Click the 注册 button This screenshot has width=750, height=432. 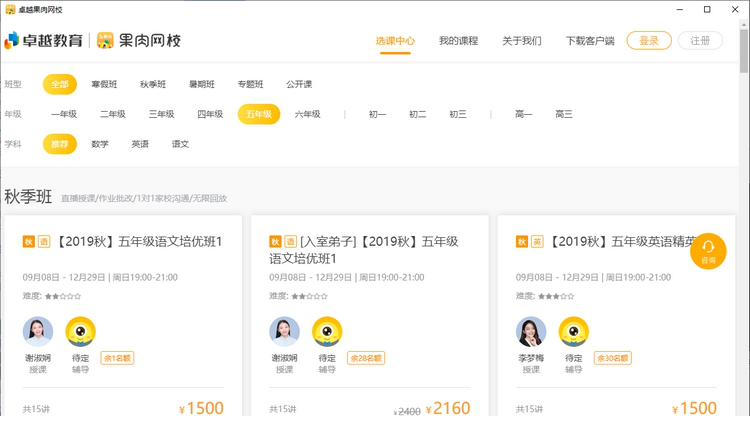(700, 41)
